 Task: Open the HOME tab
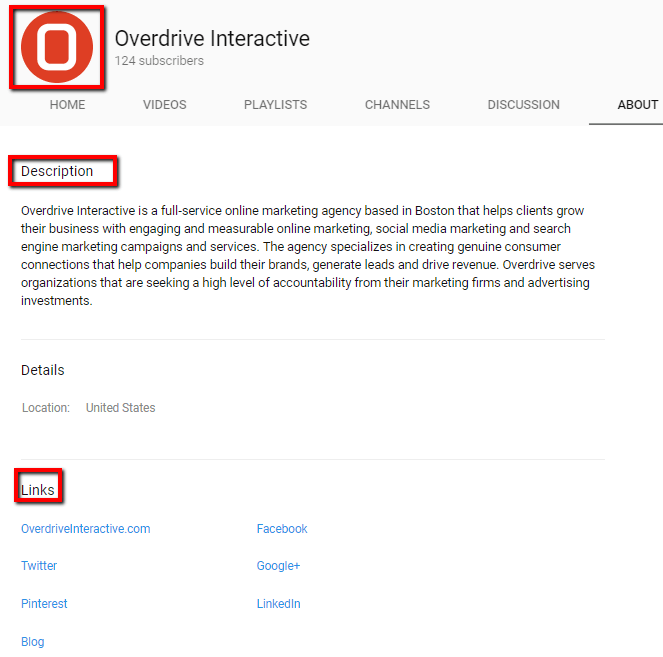[68, 104]
